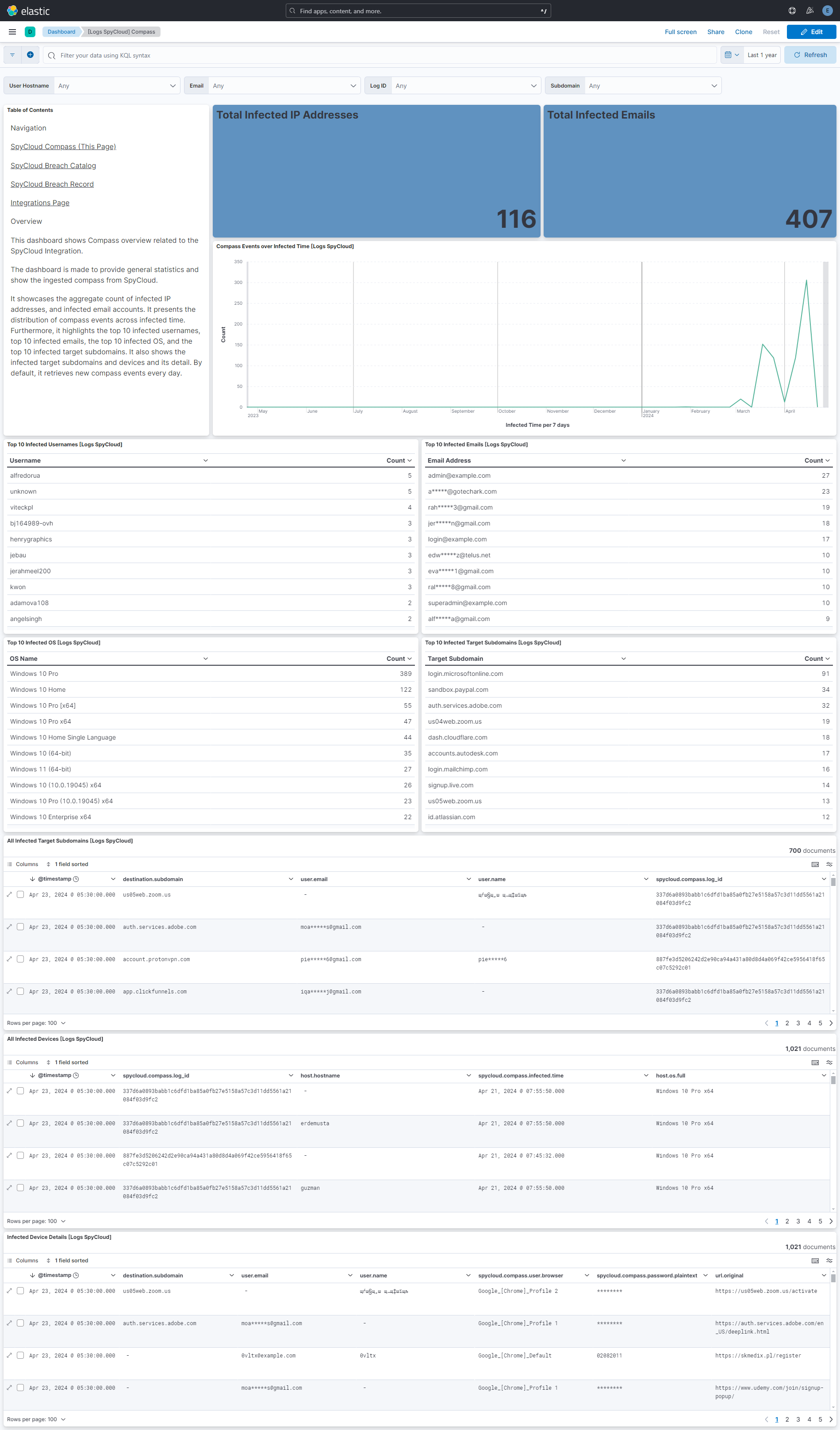The height and width of the screenshot is (1430, 840).
Task: Open the User Hostname Any dropdown
Action: pos(116,86)
